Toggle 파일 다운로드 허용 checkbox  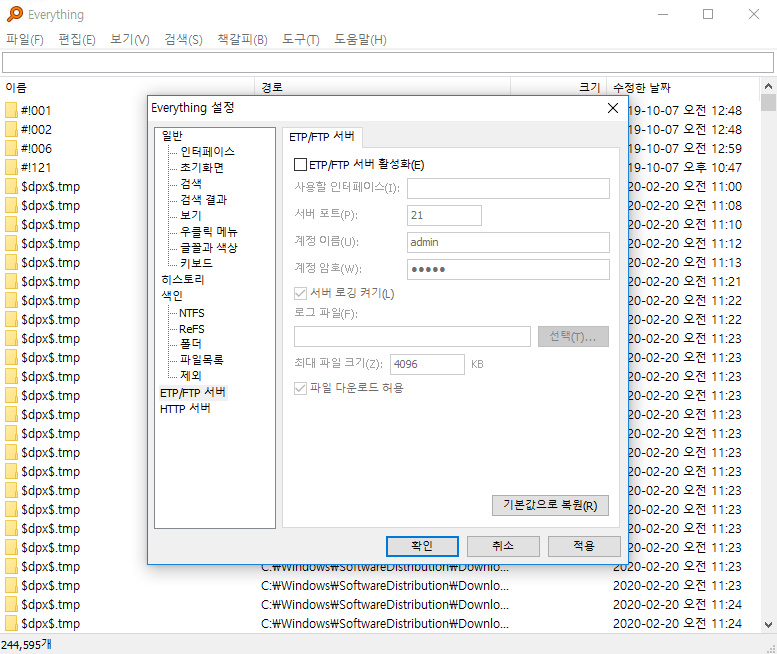(x=300, y=388)
